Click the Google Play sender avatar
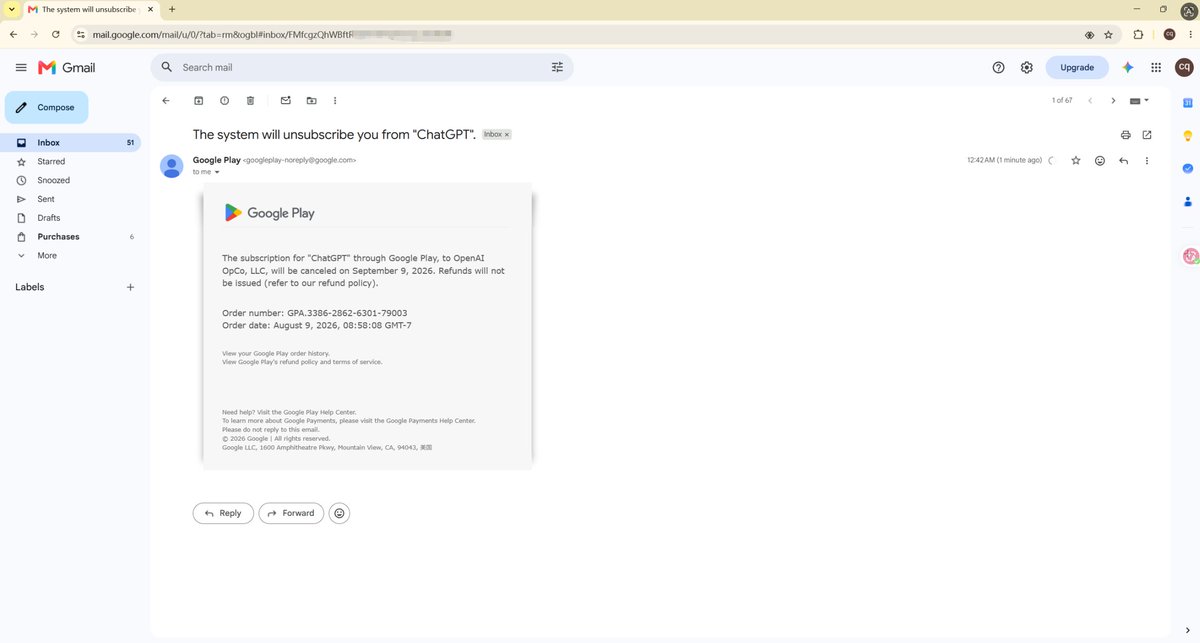The height and width of the screenshot is (643, 1200). pos(172,166)
